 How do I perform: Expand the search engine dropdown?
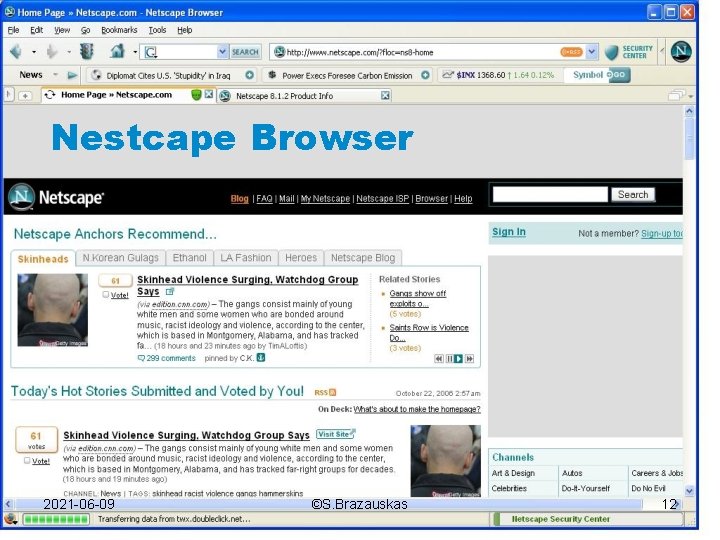point(222,51)
